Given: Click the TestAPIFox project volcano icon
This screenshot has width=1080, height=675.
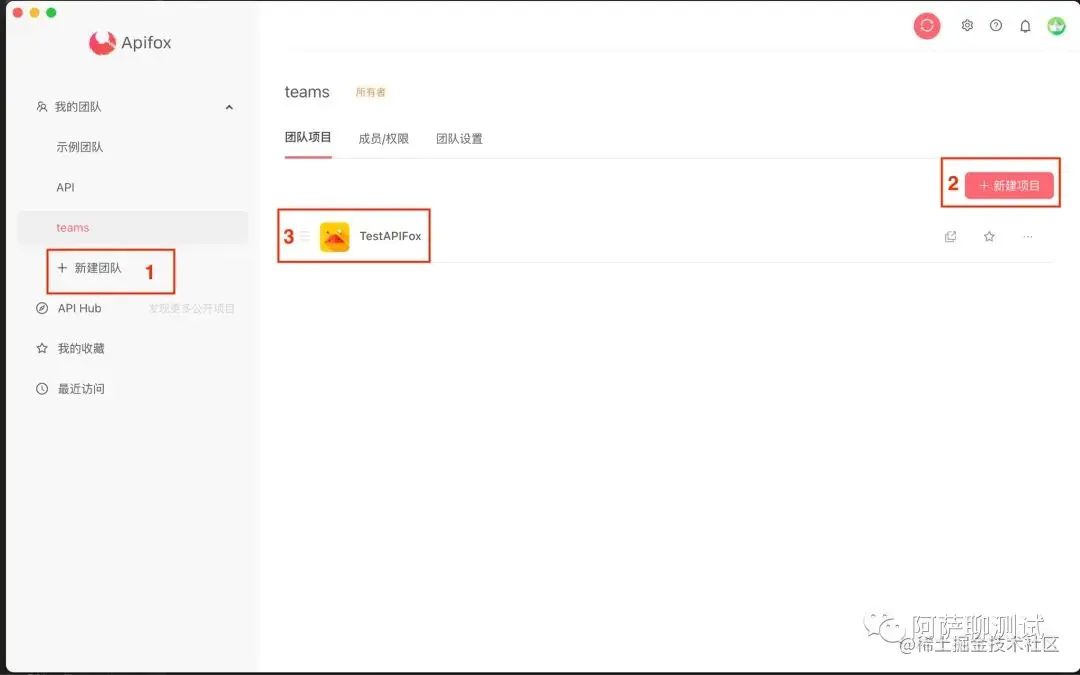Looking at the screenshot, I should coord(336,236).
